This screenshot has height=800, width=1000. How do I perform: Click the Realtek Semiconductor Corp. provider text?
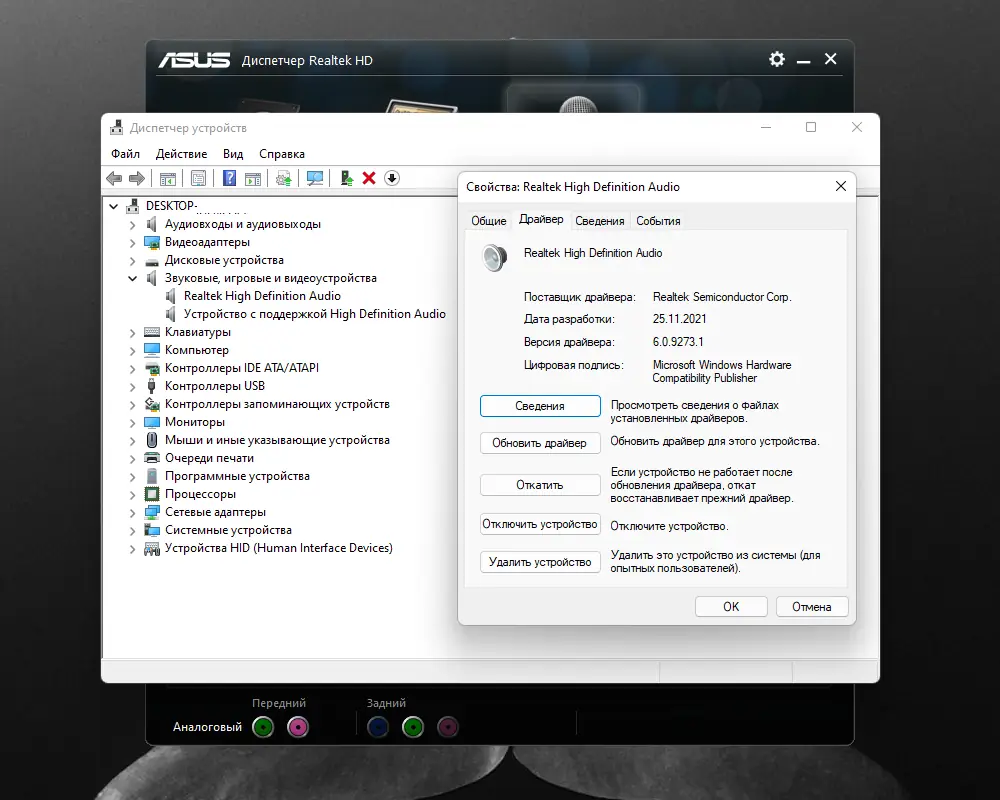click(722, 297)
